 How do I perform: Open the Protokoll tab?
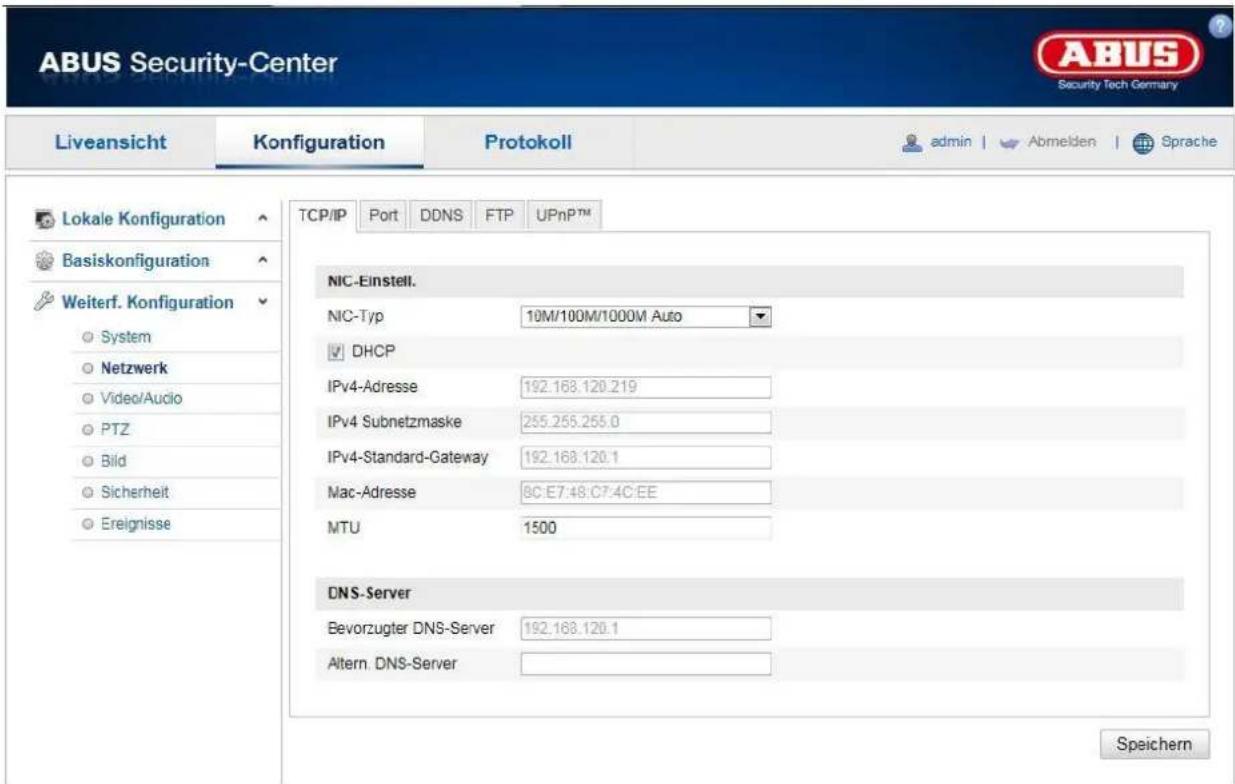(x=528, y=142)
